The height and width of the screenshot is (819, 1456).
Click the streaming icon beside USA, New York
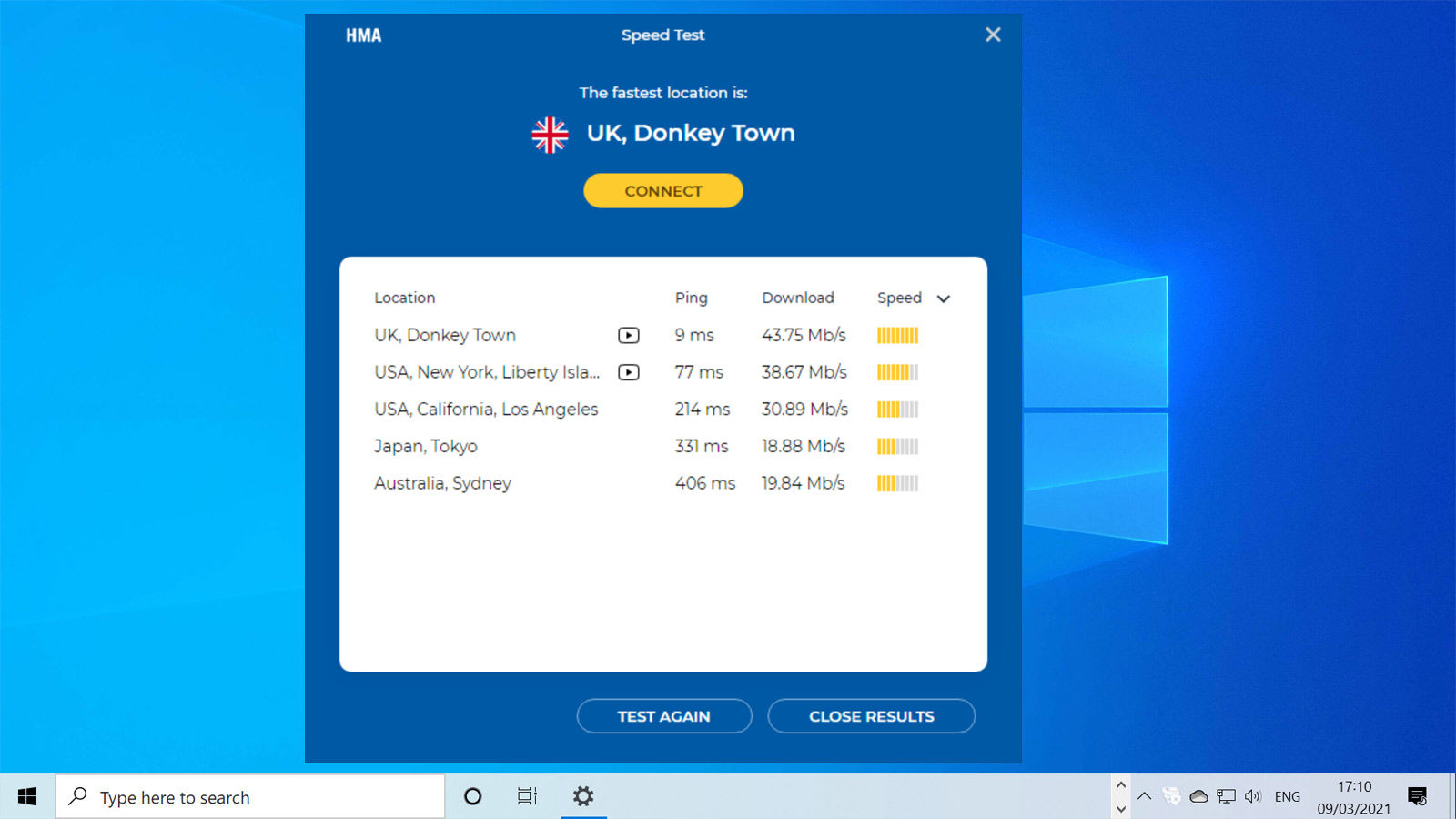pos(628,372)
